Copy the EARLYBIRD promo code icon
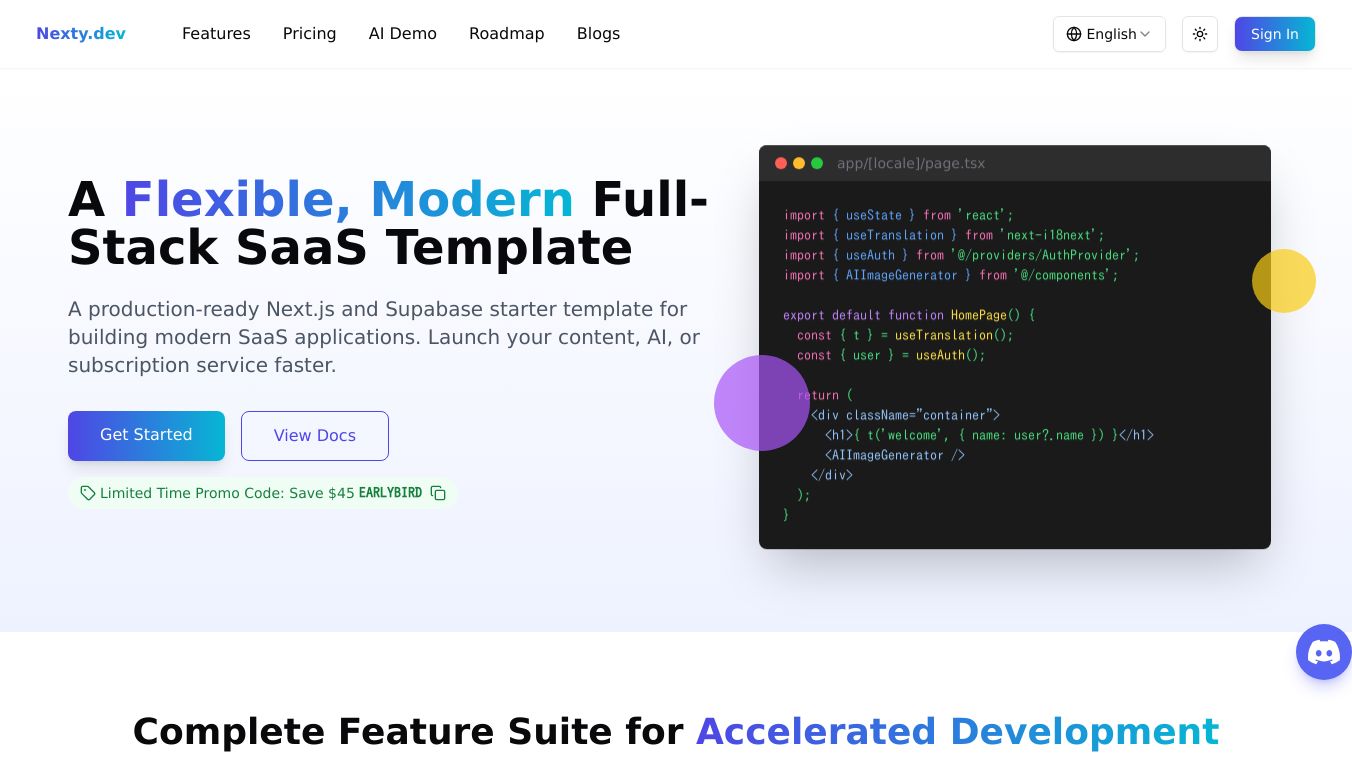1352x760 pixels. point(438,493)
